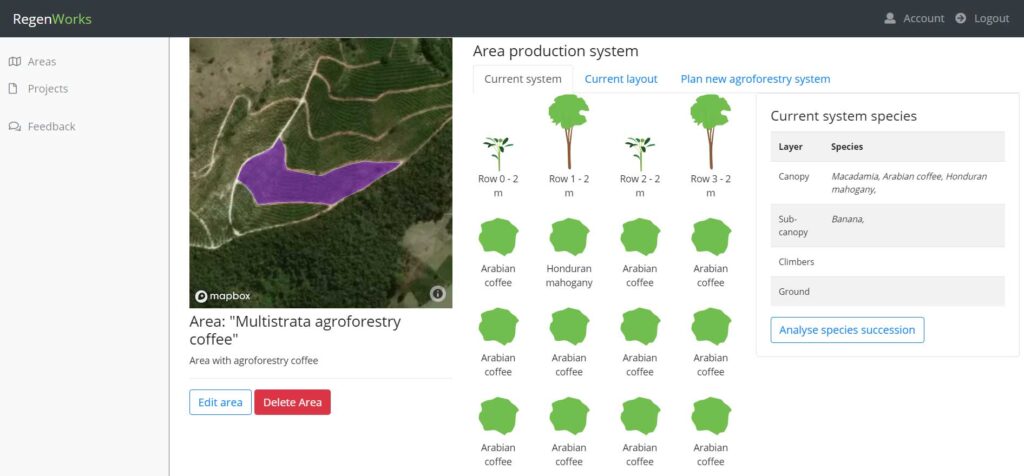
Task: Click the Row 2 banana plant icon
Action: (x=640, y=153)
